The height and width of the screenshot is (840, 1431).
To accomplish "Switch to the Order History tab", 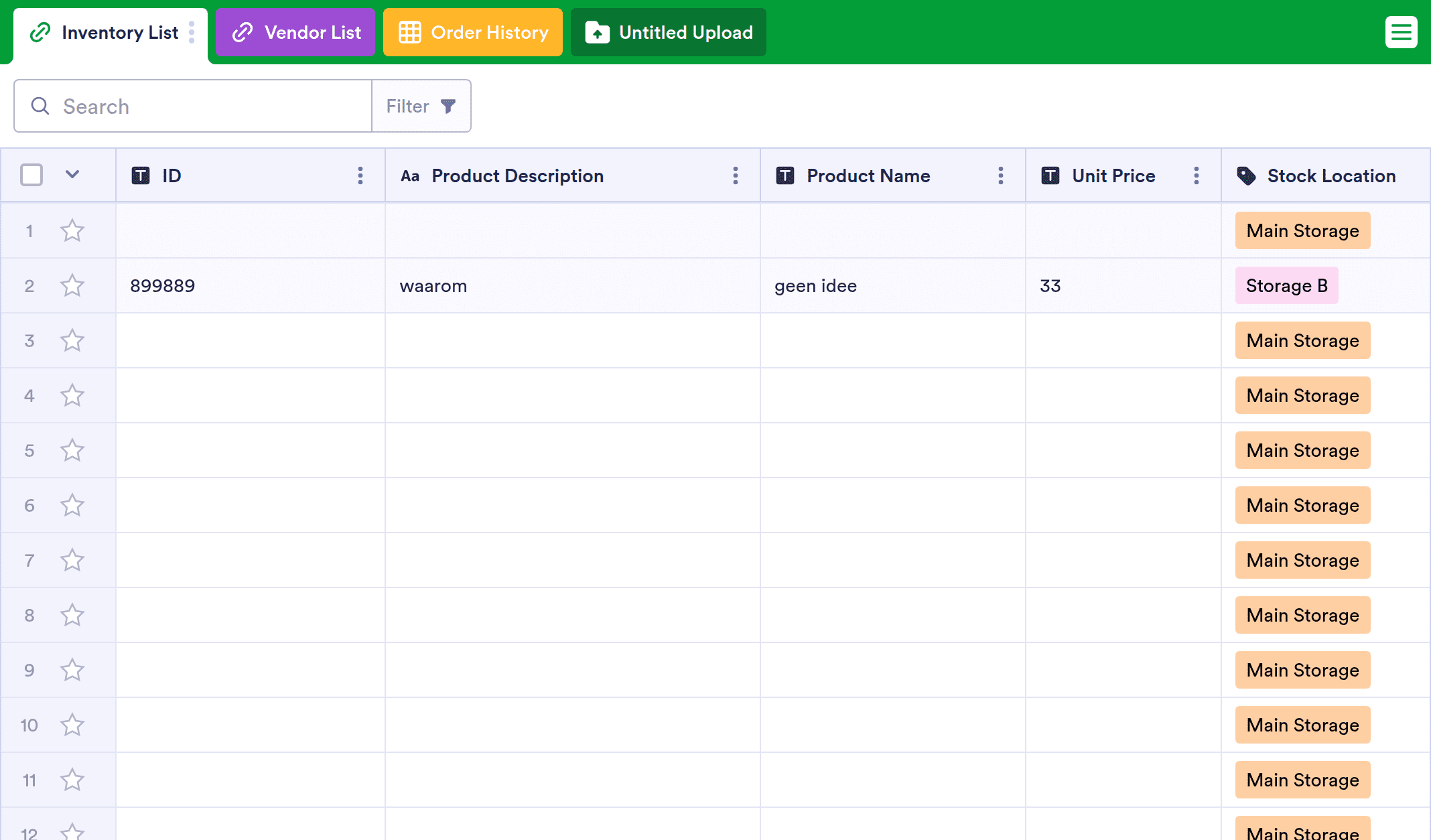I will click(473, 32).
